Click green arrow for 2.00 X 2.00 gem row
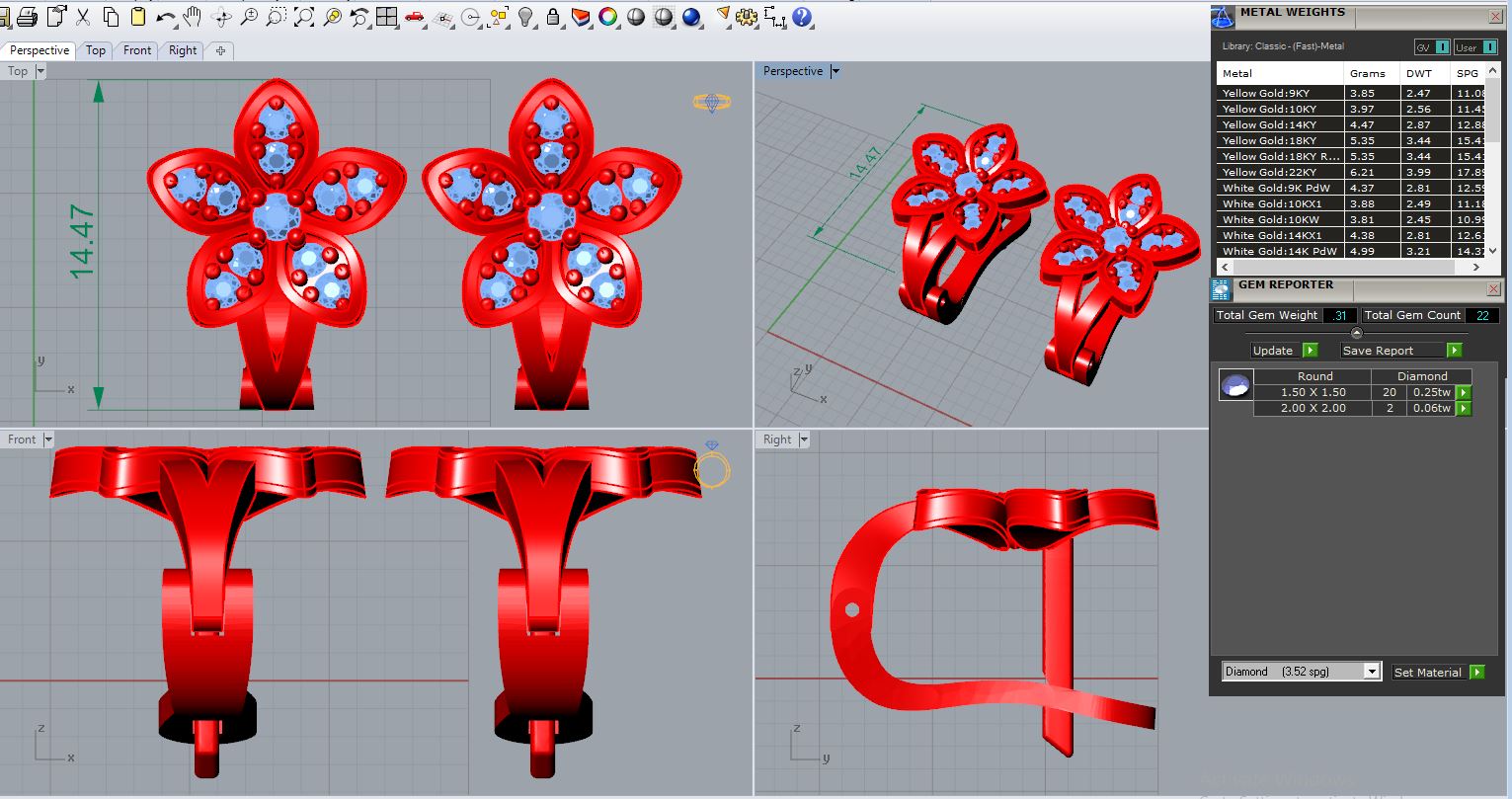This screenshot has width=1512, height=799. (x=1464, y=408)
